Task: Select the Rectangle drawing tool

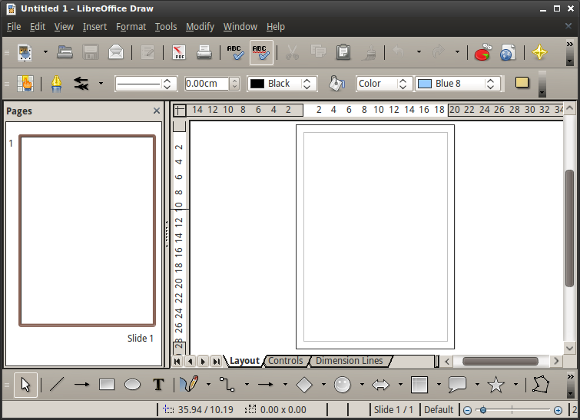Action: [107, 384]
